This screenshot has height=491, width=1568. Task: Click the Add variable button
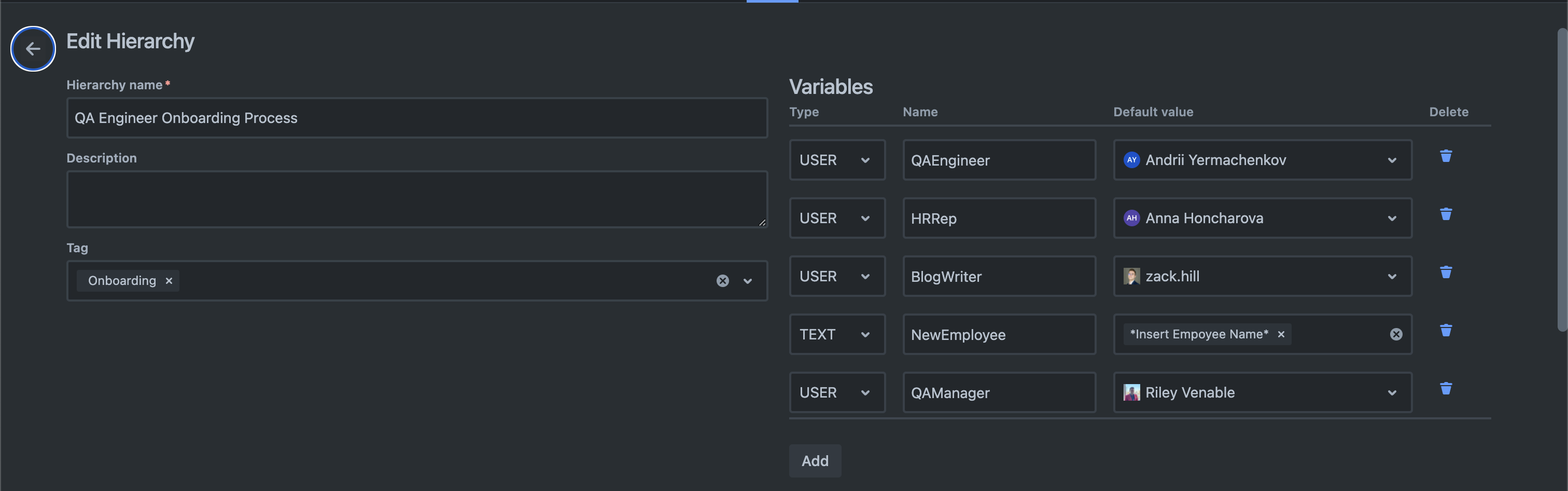point(815,461)
